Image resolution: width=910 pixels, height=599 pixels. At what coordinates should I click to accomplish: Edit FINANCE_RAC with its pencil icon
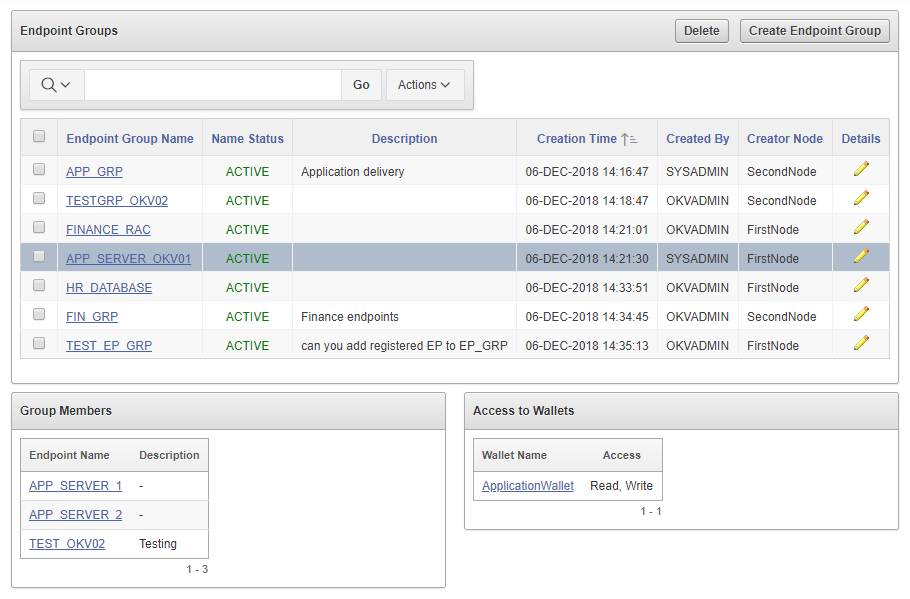[x=861, y=229]
